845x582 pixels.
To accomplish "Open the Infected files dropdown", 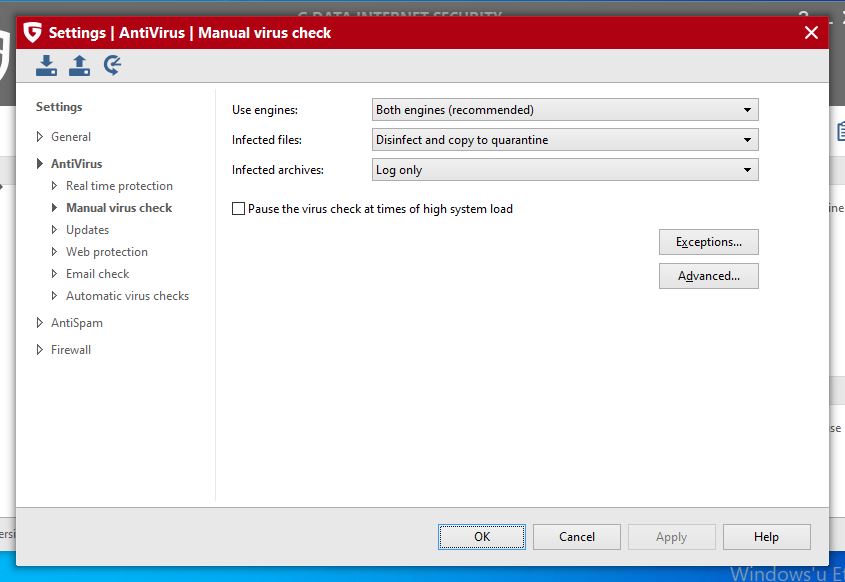I will 565,140.
